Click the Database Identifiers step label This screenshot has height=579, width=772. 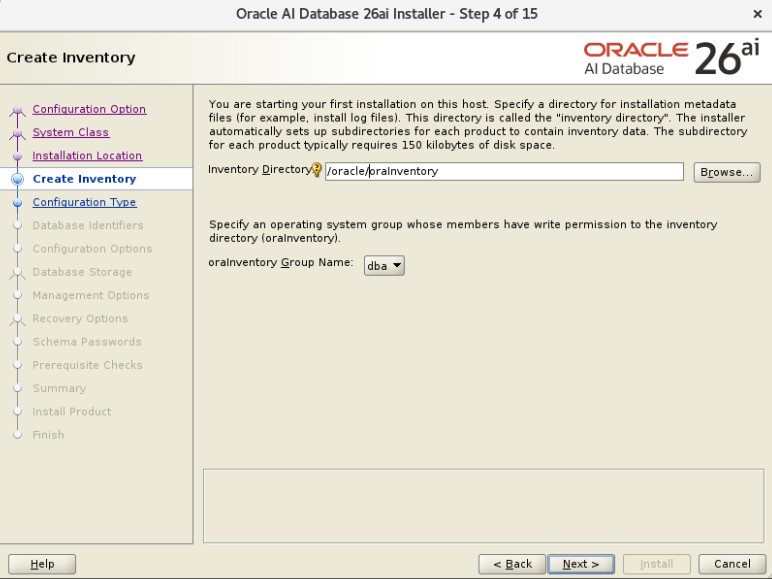(88, 225)
